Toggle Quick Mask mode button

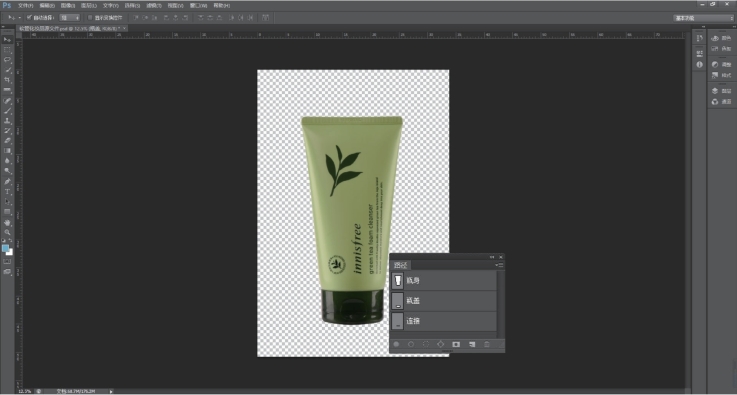coord(7,261)
